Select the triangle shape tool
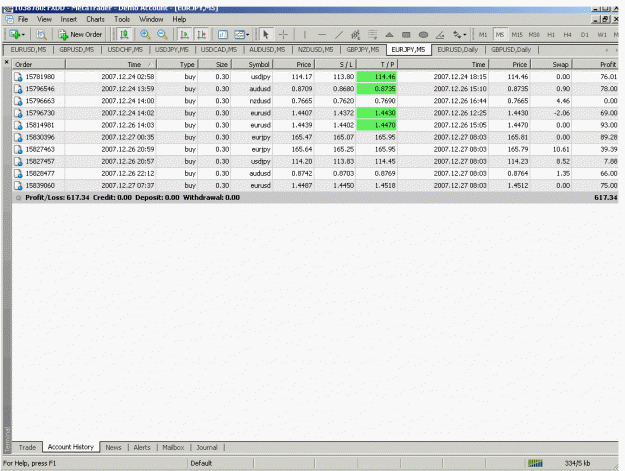625x471 pixels. (389, 35)
